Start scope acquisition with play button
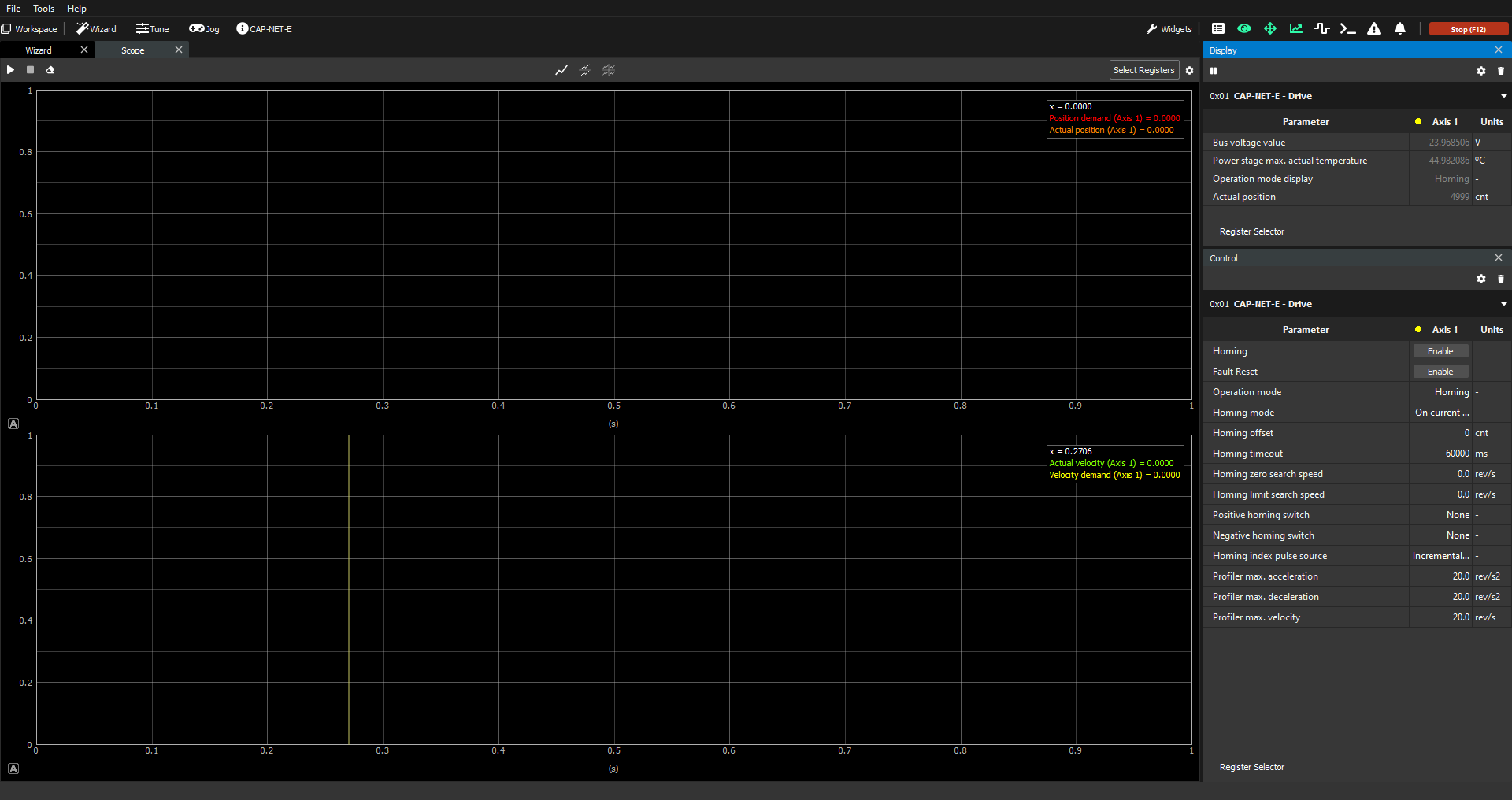This screenshot has height=800, width=1512. [10, 70]
